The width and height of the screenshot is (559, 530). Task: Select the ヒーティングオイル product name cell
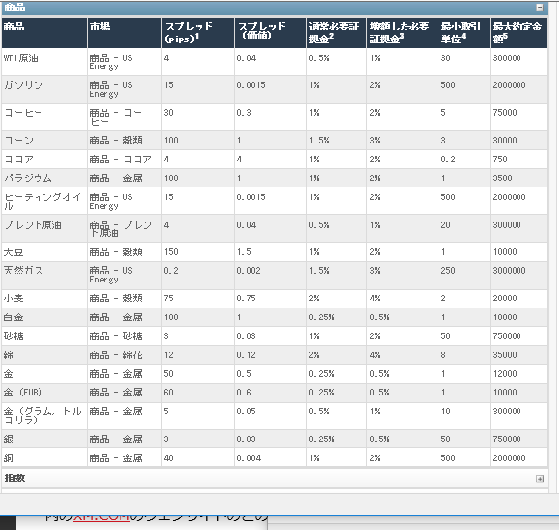pyautogui.click(x=44, y=201)
